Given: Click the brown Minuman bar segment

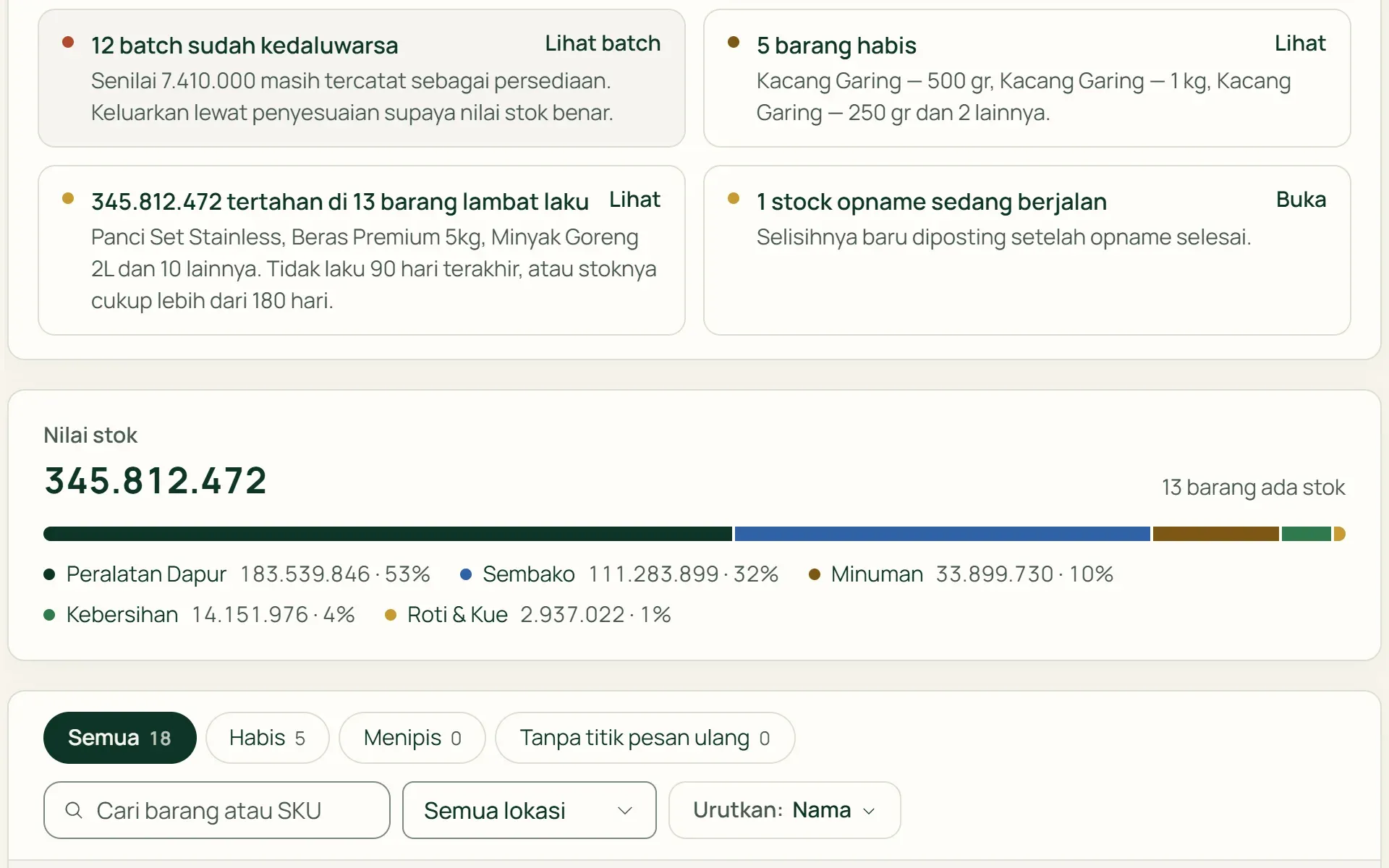Looking at the screenshot, I should (x=1215, y=534).
